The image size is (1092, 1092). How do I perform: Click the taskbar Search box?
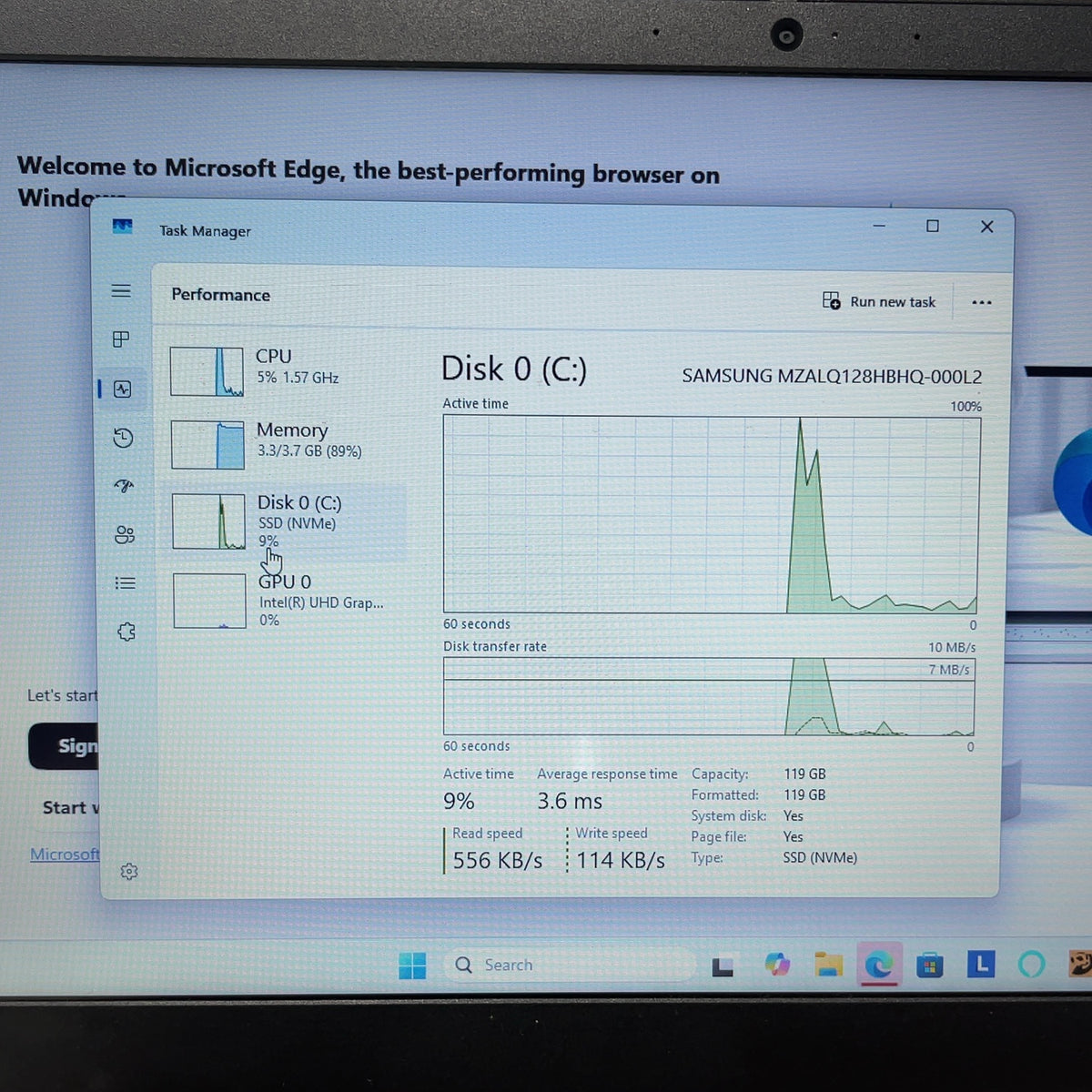pos(571,965)
